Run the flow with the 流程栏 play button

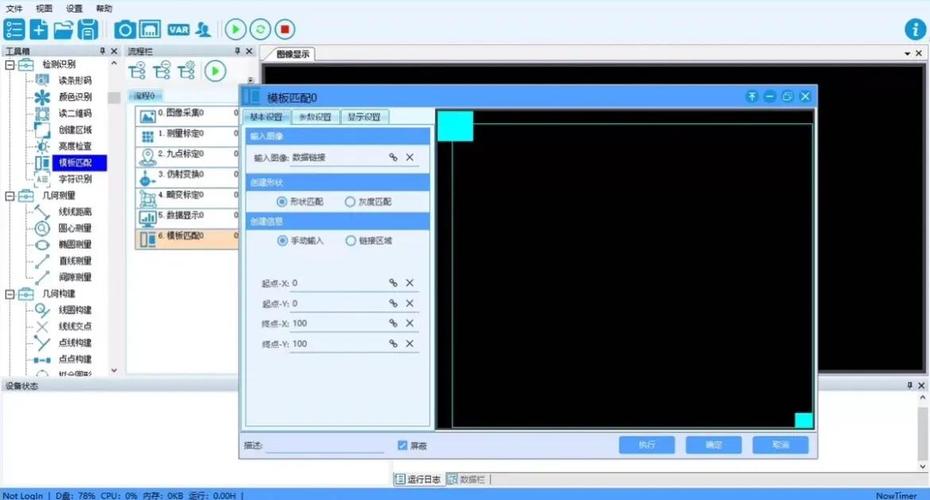click(215, 71)
